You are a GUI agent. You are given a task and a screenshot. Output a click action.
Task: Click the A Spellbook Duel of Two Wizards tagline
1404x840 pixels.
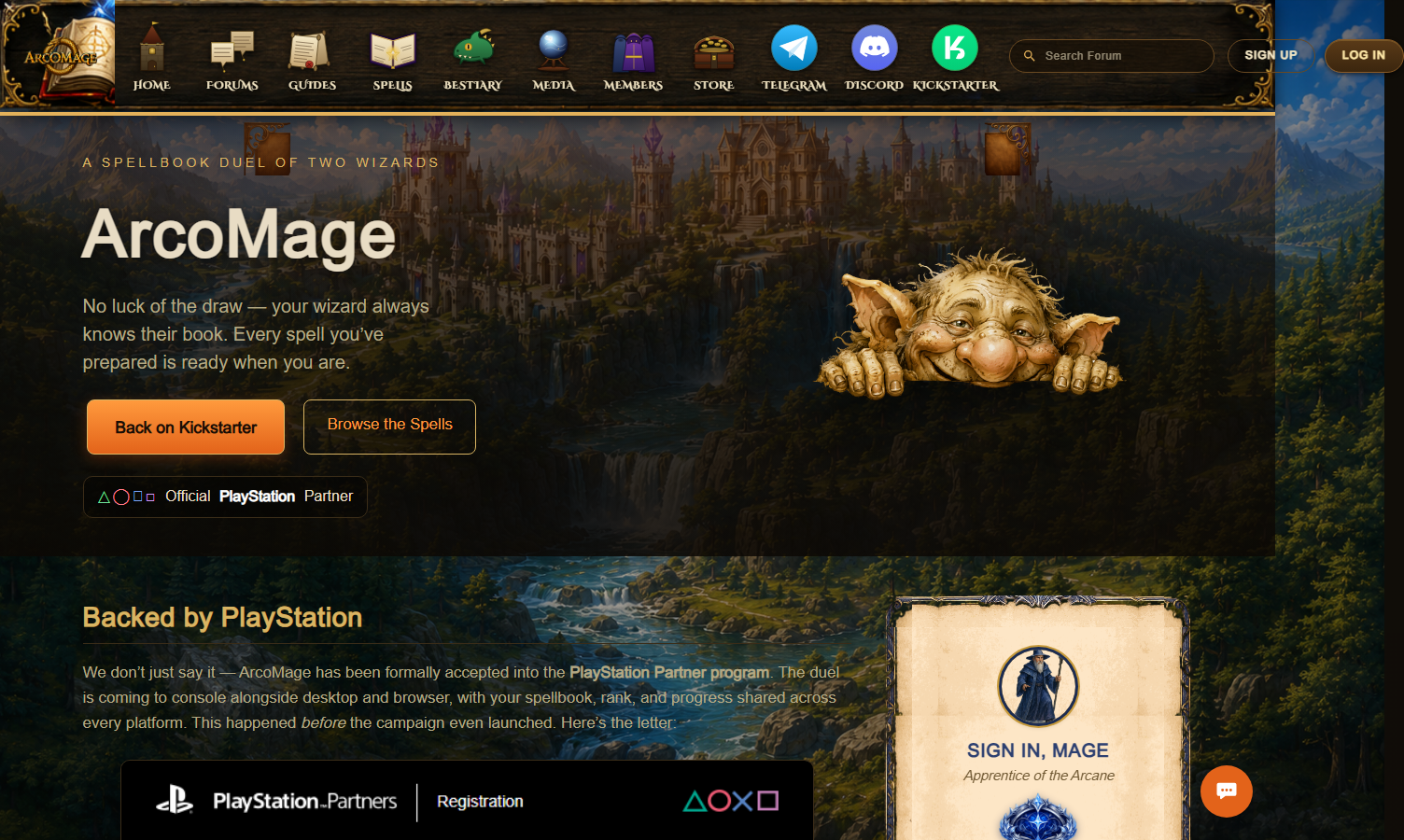(x=260, y=162)
